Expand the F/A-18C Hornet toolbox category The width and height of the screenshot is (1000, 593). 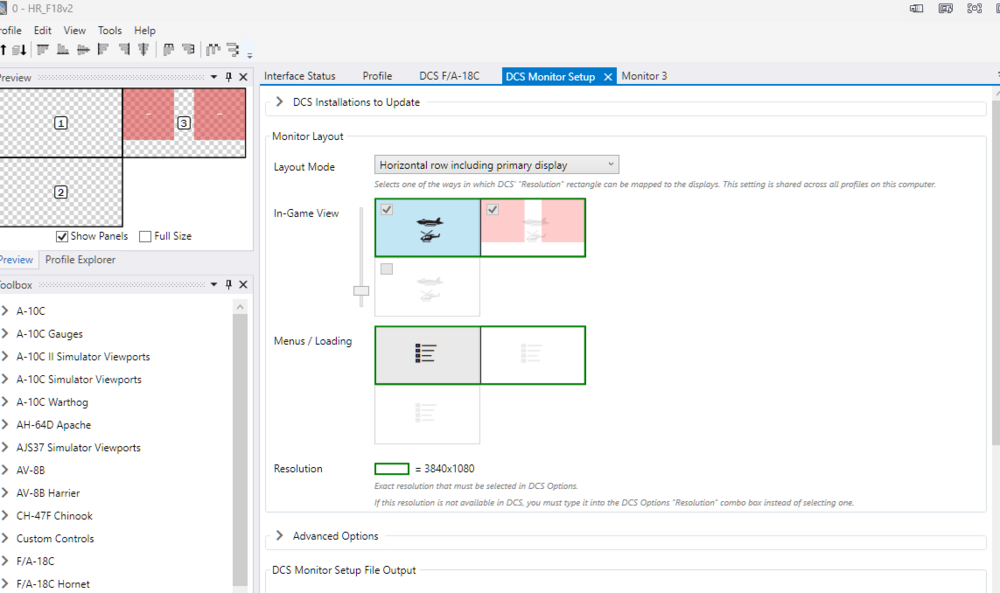click(x=5, y=584)
